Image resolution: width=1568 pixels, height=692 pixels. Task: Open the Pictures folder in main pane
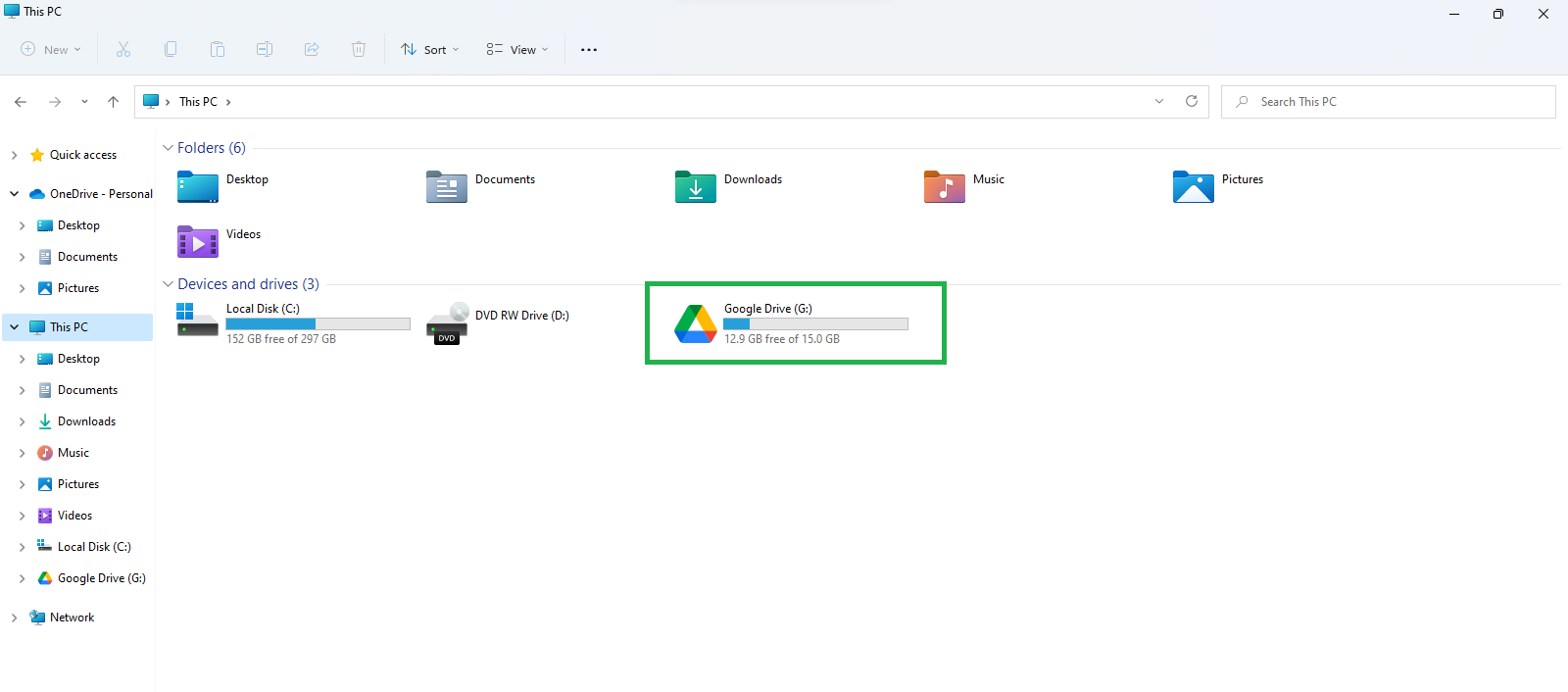tap(1194, 186)
